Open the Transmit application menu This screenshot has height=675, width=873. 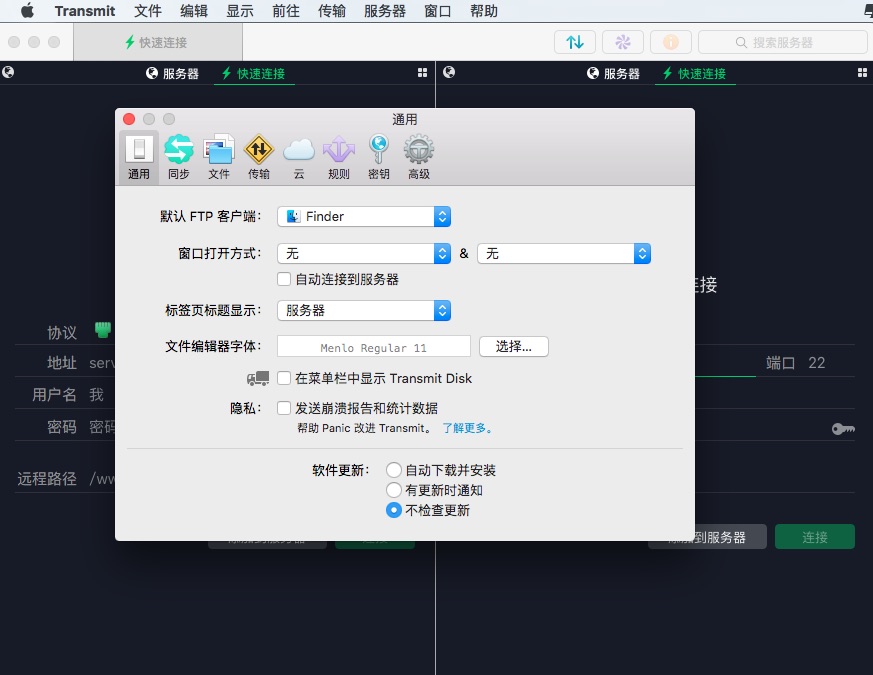pyautogui.click(x=85, y=11)
